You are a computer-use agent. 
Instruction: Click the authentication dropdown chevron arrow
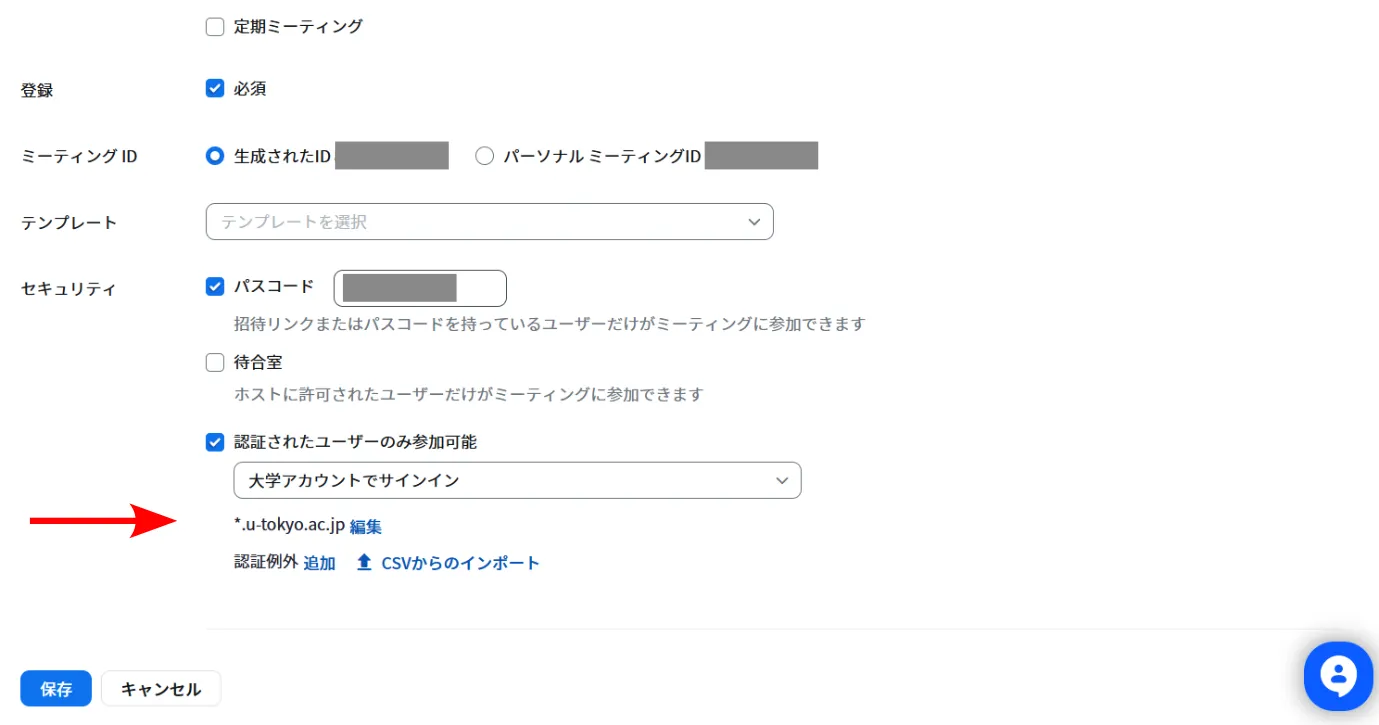782,480
